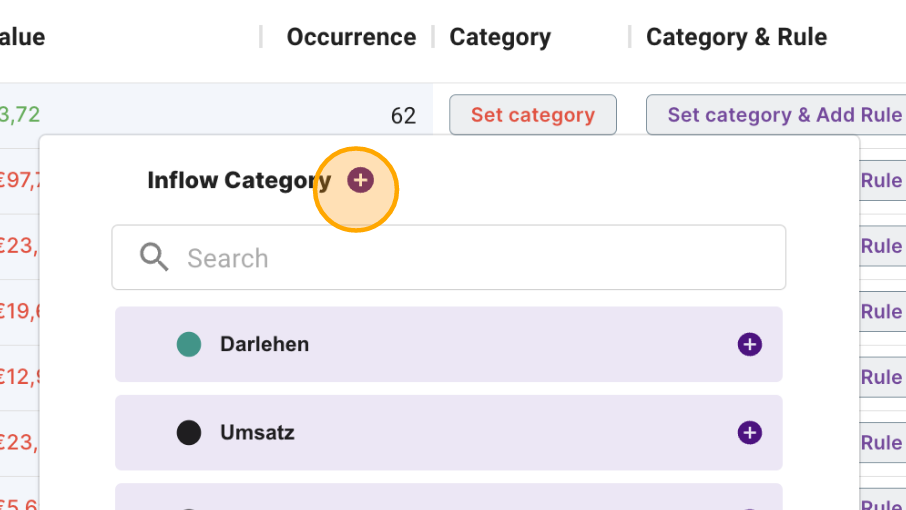Click the Rule button in the €97 row
906x510 pixels.
882,180
